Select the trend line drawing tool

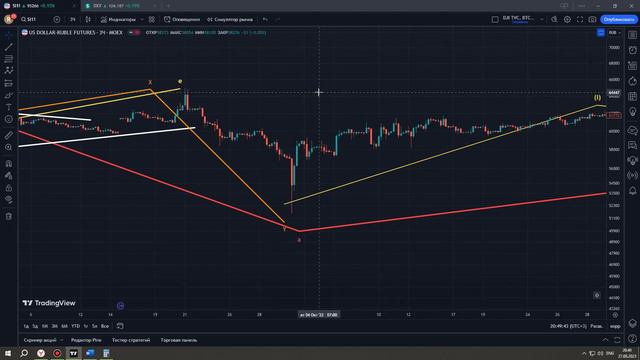(9, 47)
